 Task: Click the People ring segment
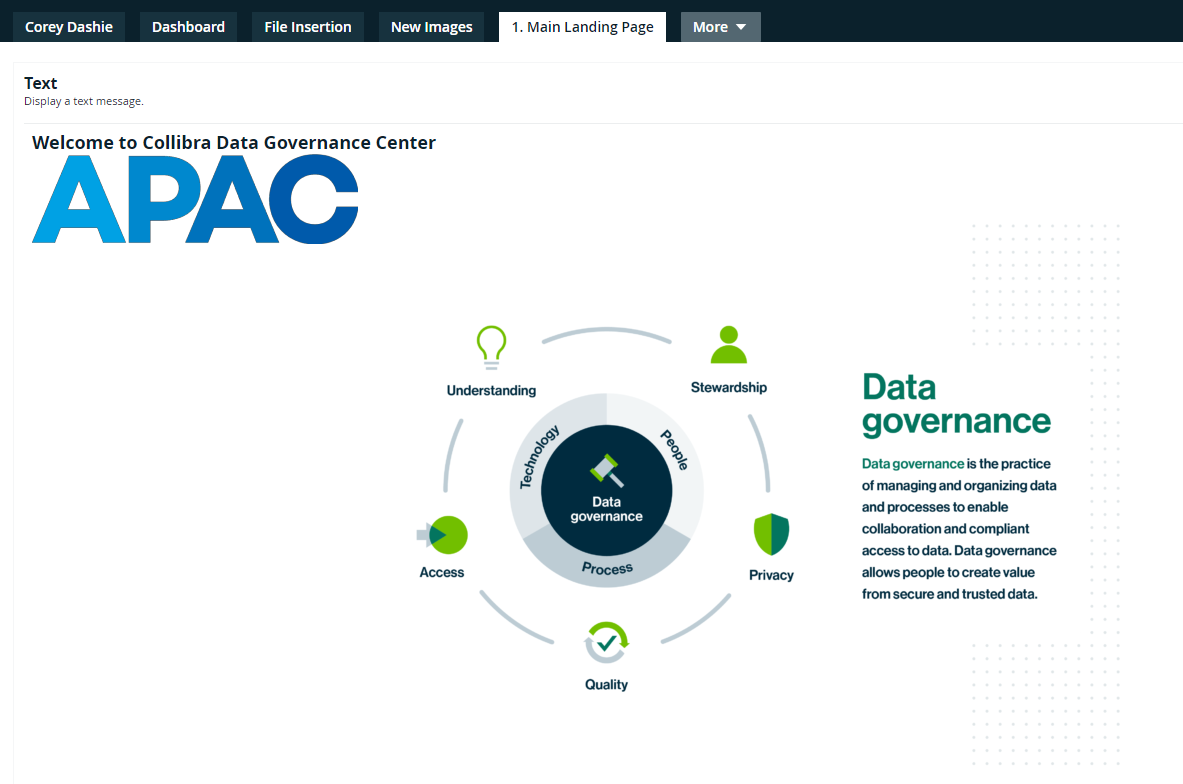674,450
